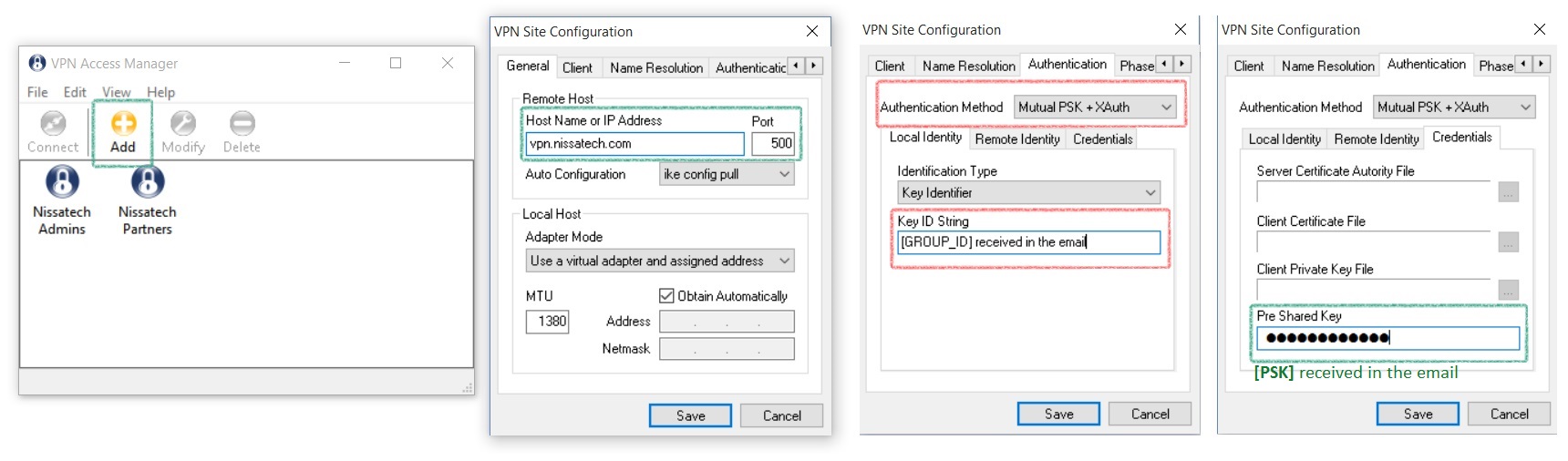
Task: Expand the Adapter Mode dropdown
Action: (x=660, y=261)
